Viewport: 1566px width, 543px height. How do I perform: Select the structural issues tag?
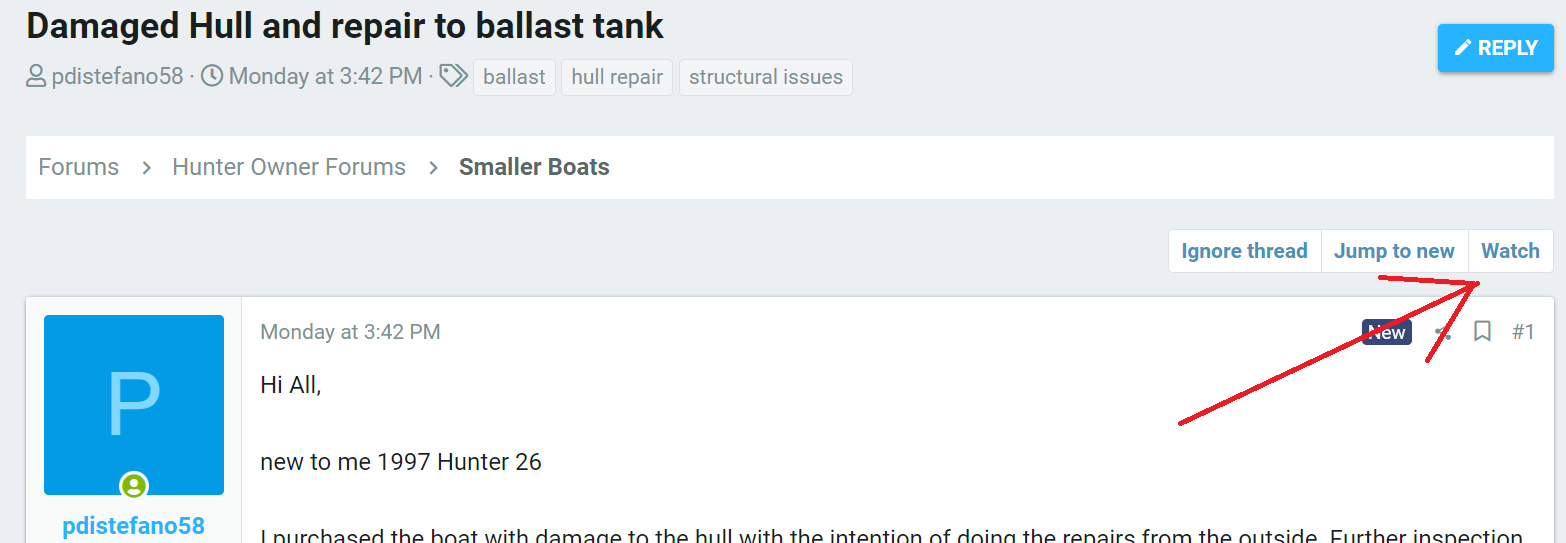(x=765, y=77)
